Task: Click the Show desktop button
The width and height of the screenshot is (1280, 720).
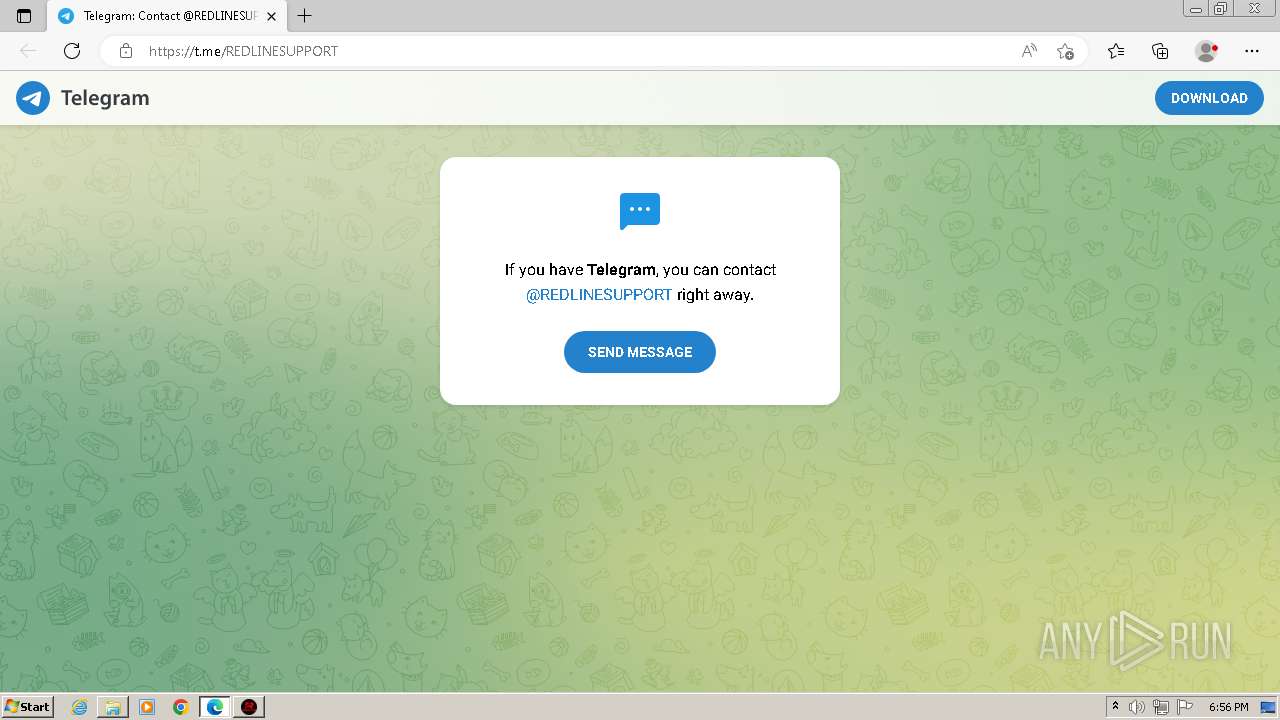Action: tap(1268, 707)
